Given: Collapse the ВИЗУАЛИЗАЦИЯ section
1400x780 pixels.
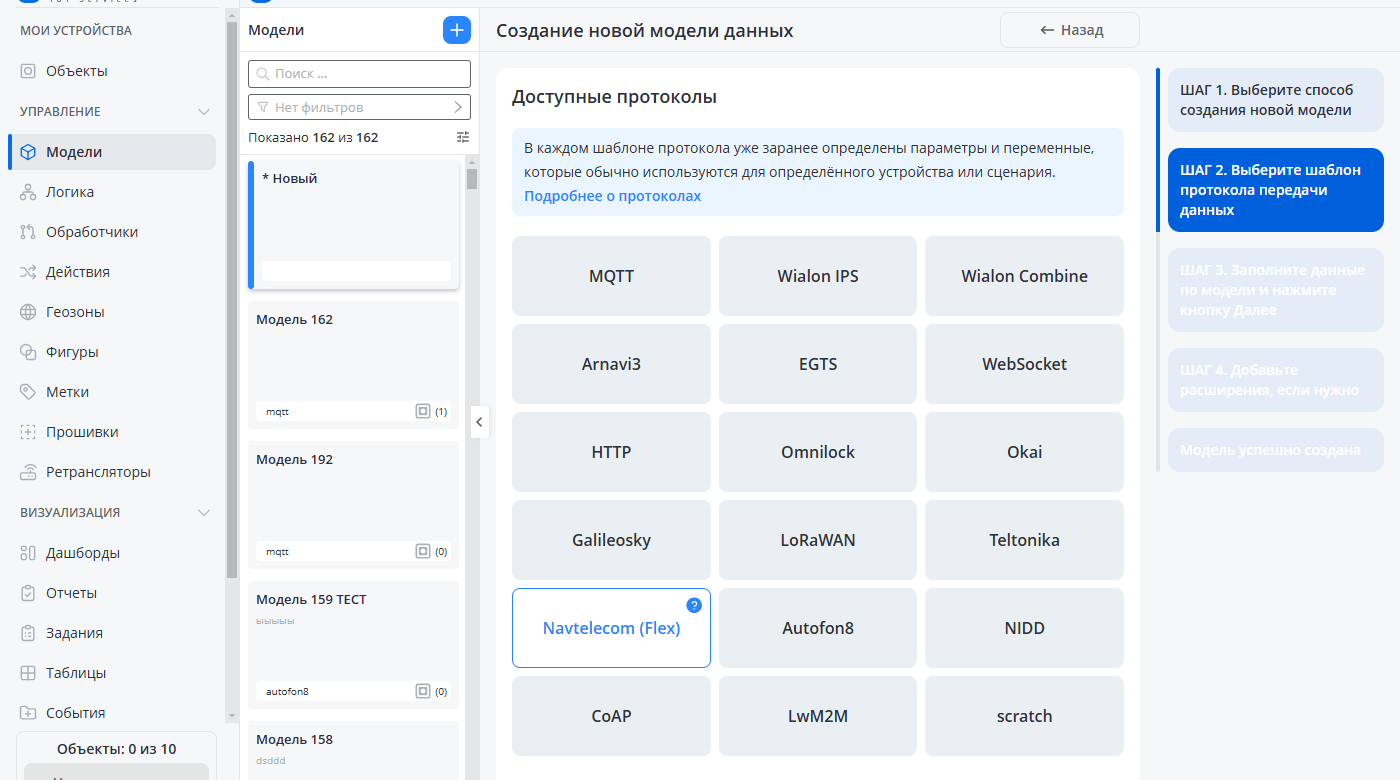Looking at the screenshot, I should pyautogui.click(x=204, y=512).
